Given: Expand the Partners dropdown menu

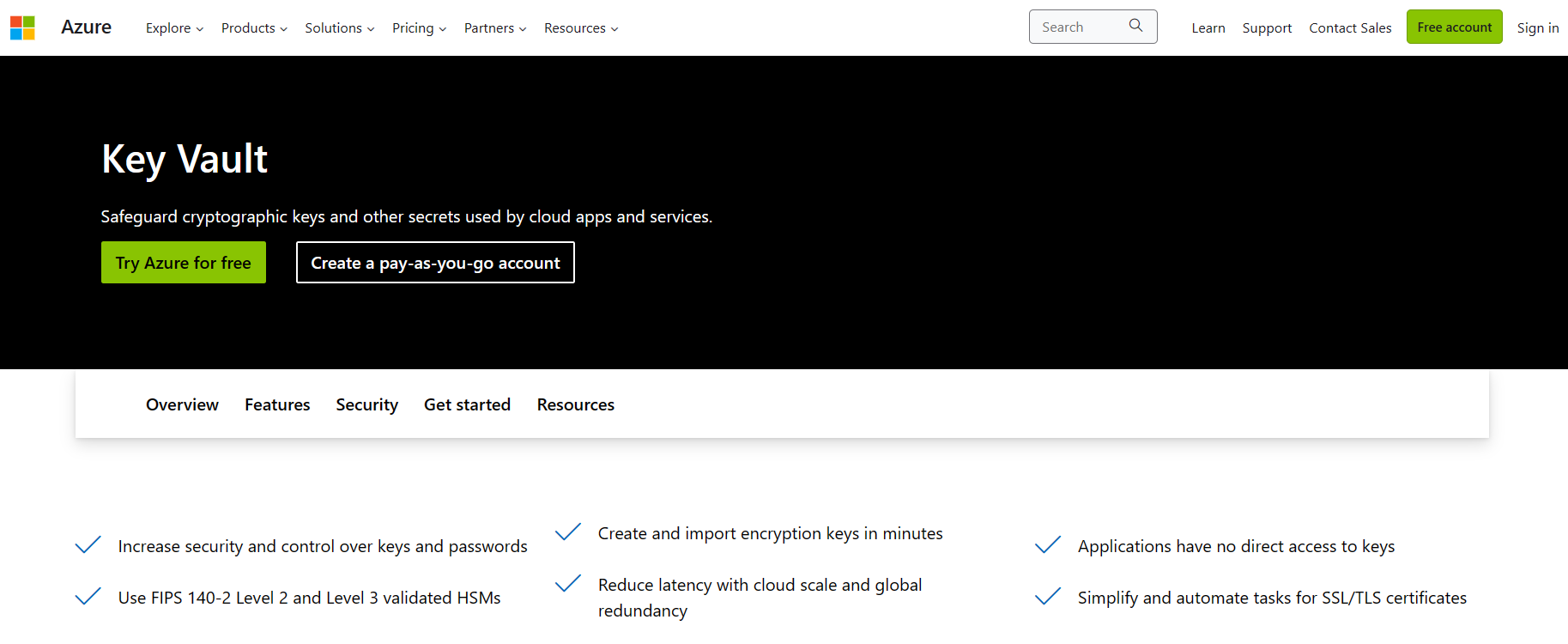Looking at the screenshot, I should tap(495, 28).
